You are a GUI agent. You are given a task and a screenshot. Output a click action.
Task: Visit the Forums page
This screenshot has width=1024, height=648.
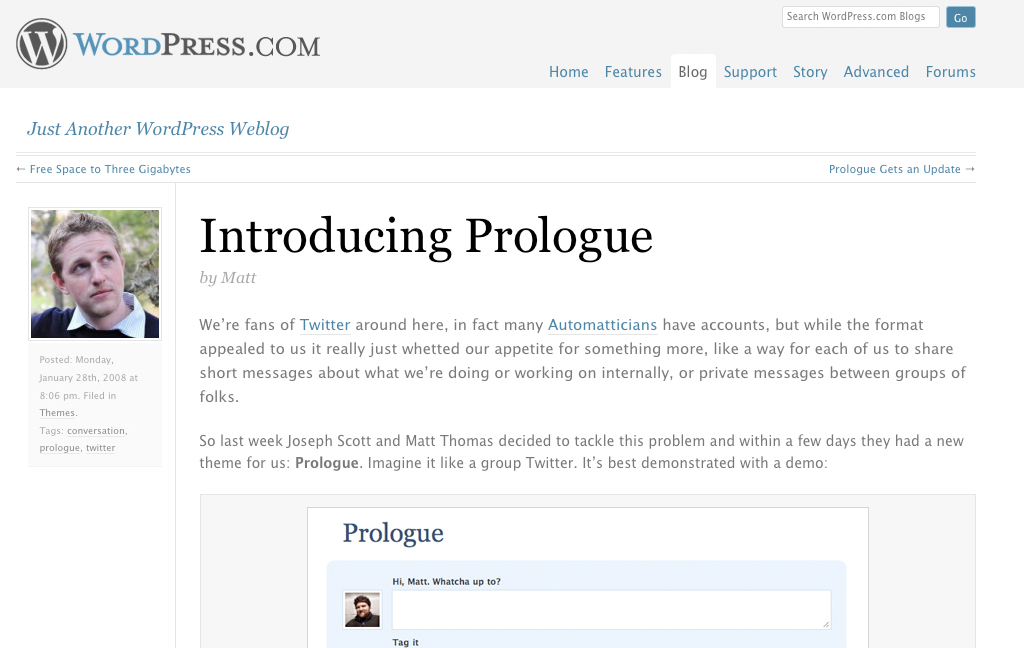(950, 72)
